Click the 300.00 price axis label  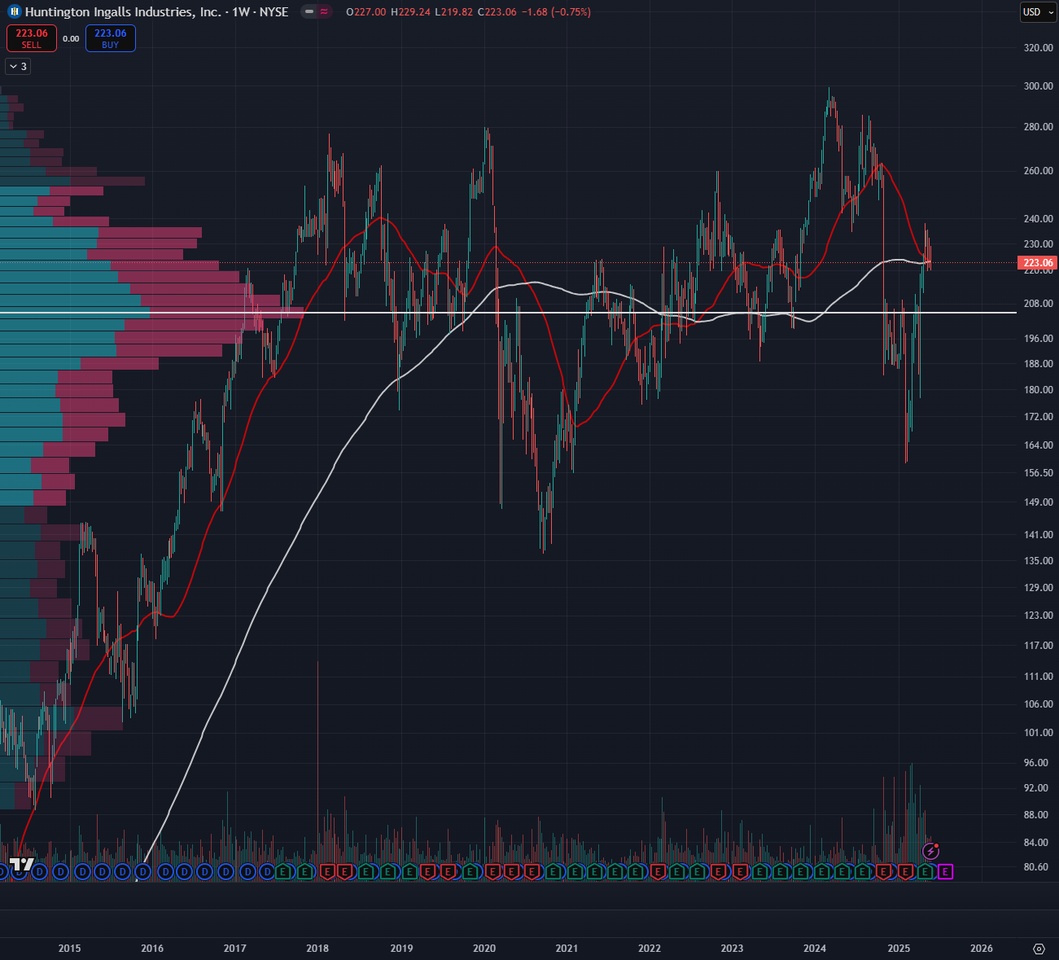[x=1038, y=86]
